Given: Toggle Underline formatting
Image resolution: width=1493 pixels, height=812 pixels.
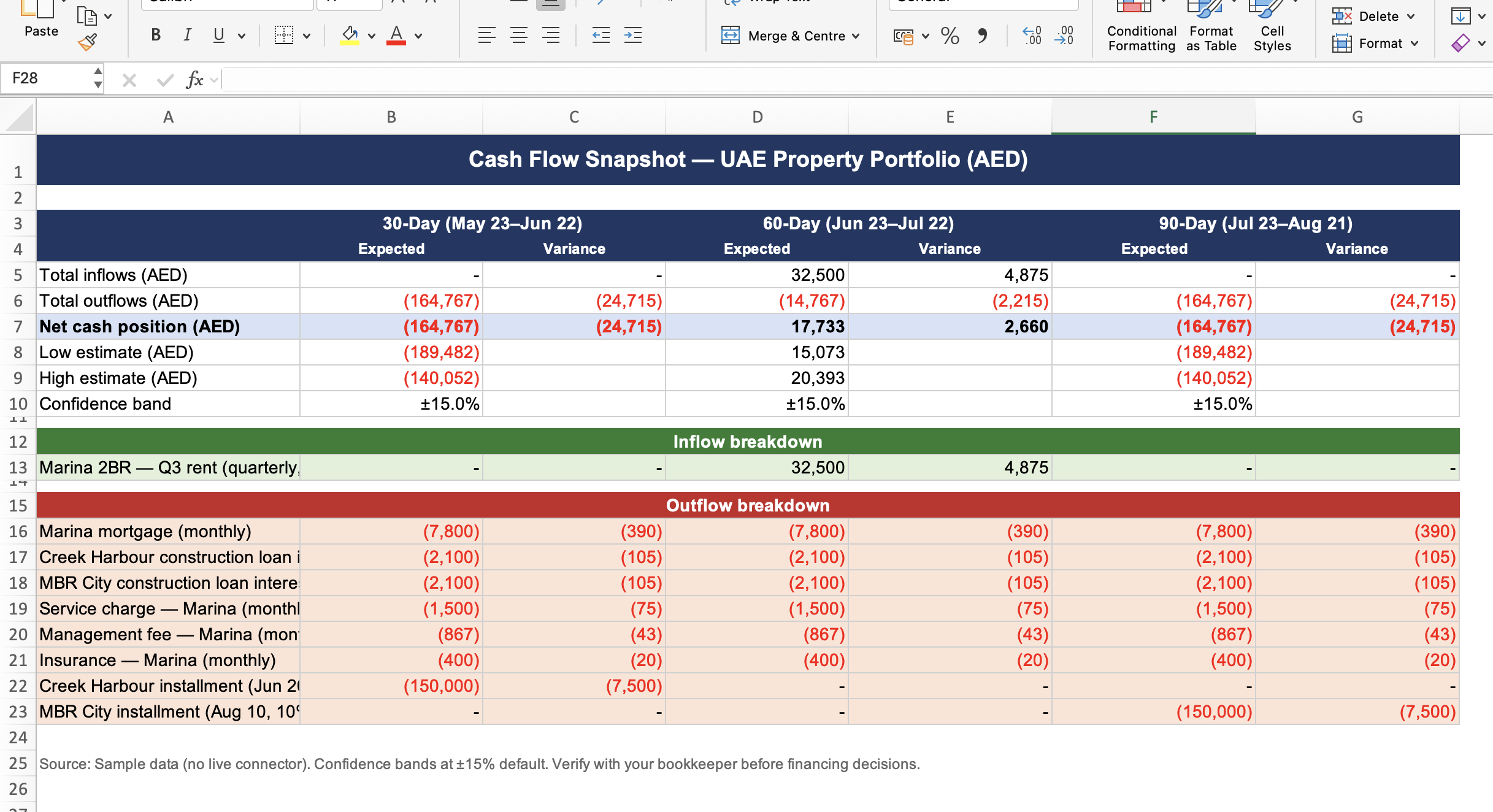Looking at the screenshot, I should (218, 36).
